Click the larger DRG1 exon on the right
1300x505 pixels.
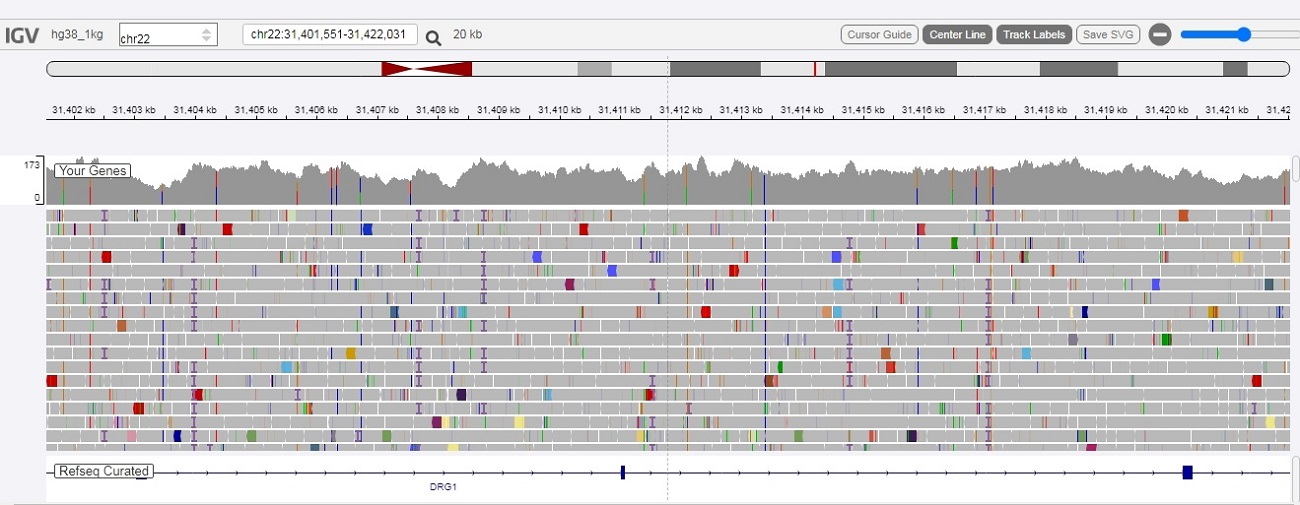pos(1187,472)
